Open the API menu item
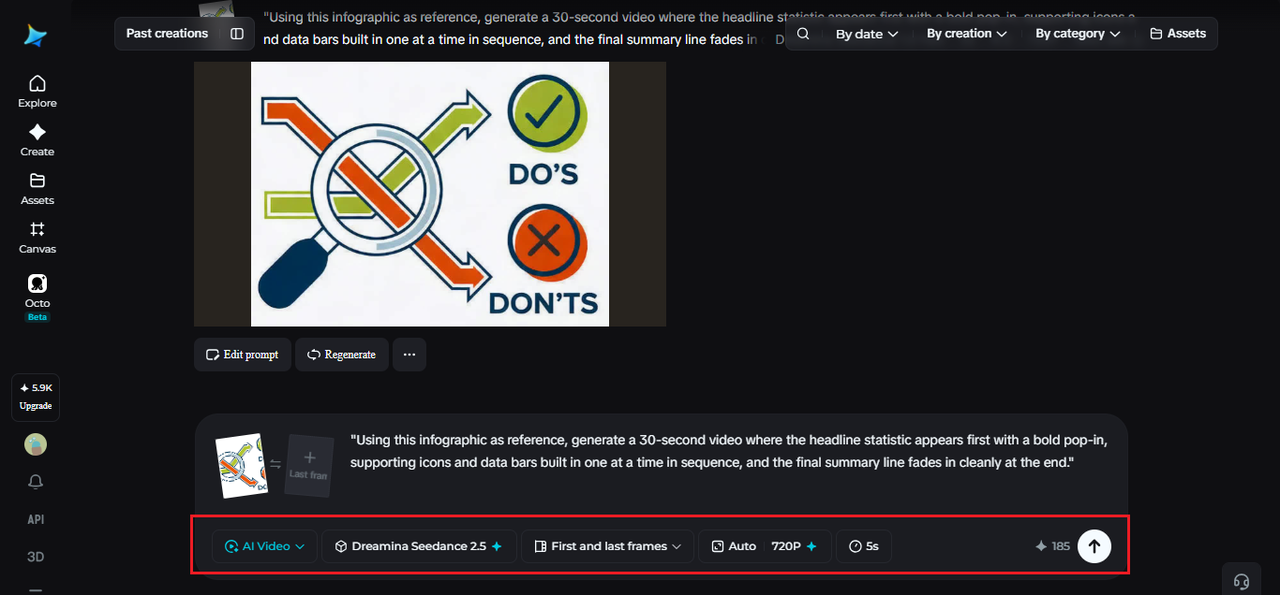Screen dimensions: 1280x595 [36, 519]
